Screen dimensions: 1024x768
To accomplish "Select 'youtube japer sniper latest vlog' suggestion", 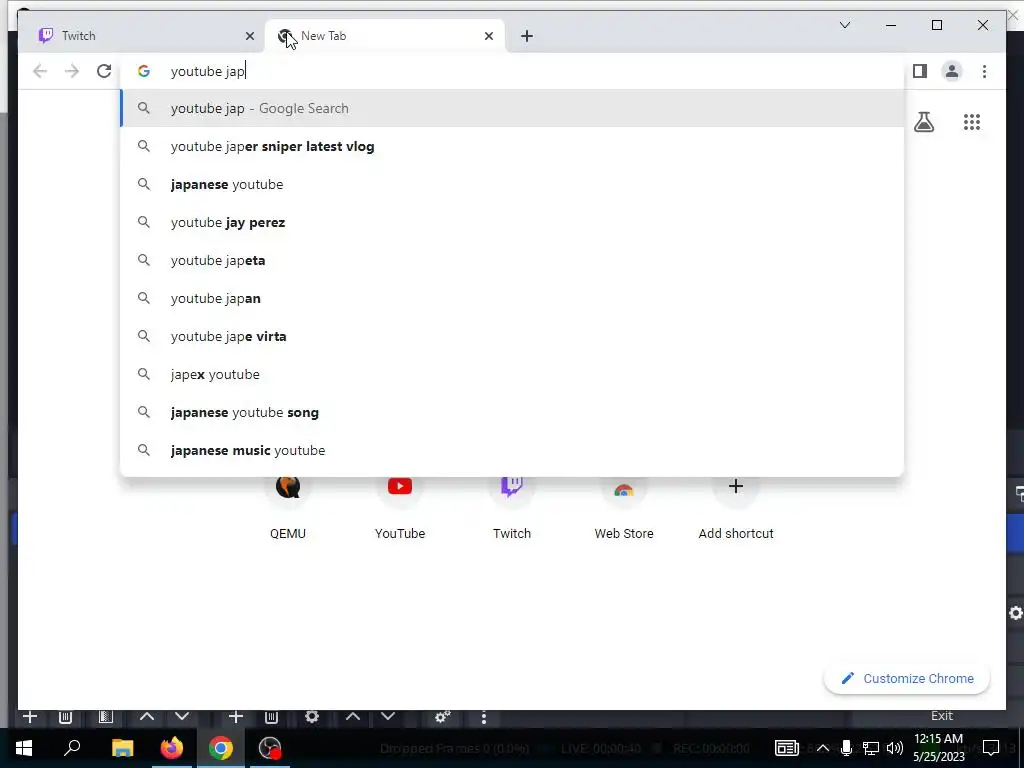I will pyautogui.click(x=512, y=146).
